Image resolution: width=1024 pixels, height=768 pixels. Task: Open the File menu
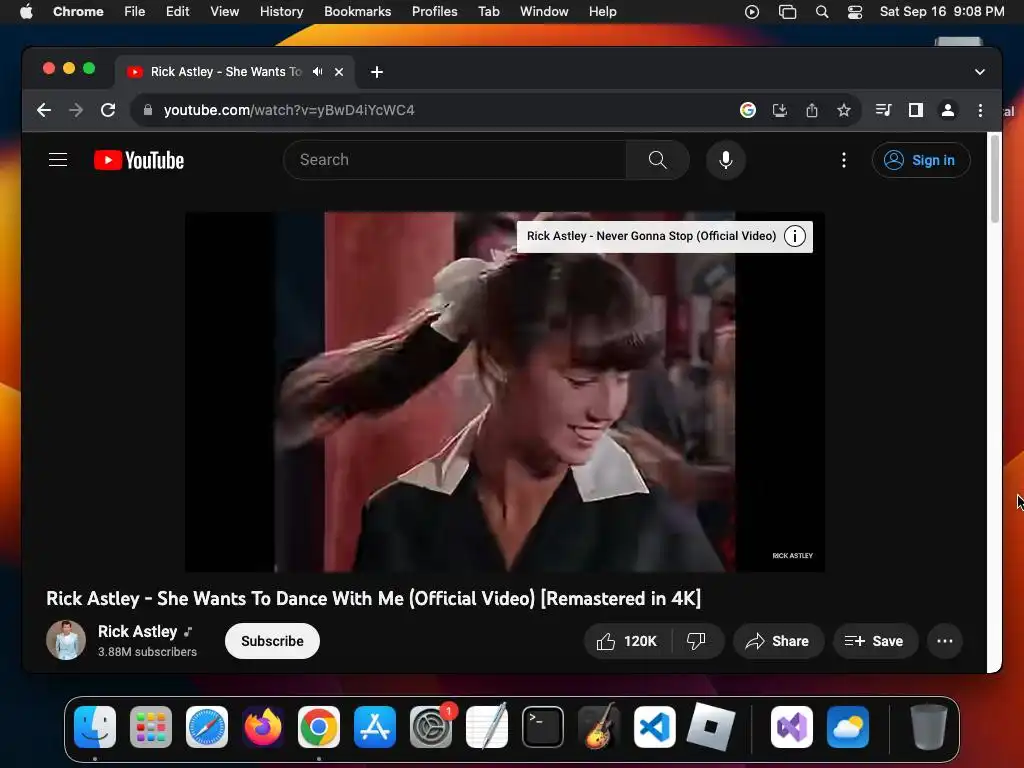pos(135,12)
